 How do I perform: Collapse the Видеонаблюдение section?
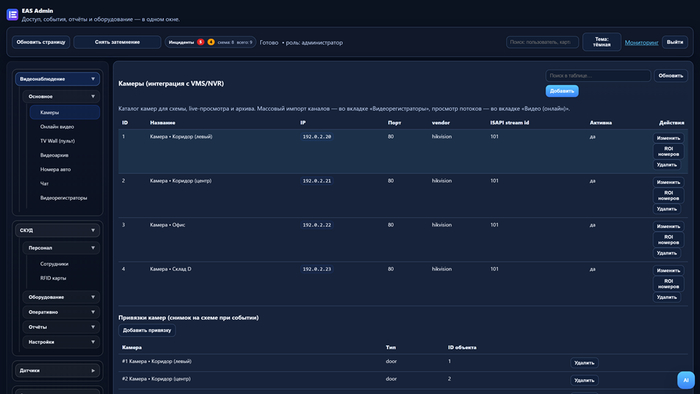[x=58, y=79]
